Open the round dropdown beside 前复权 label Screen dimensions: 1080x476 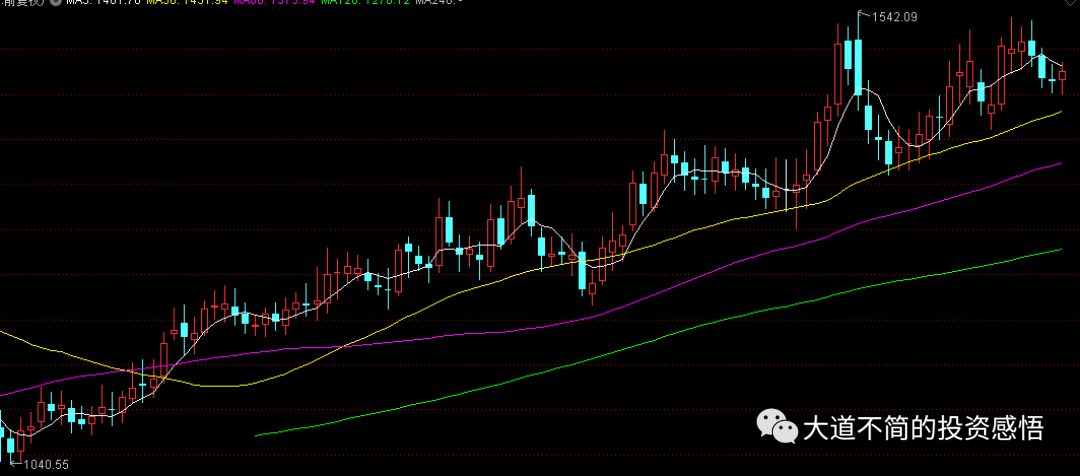point(54,2)
